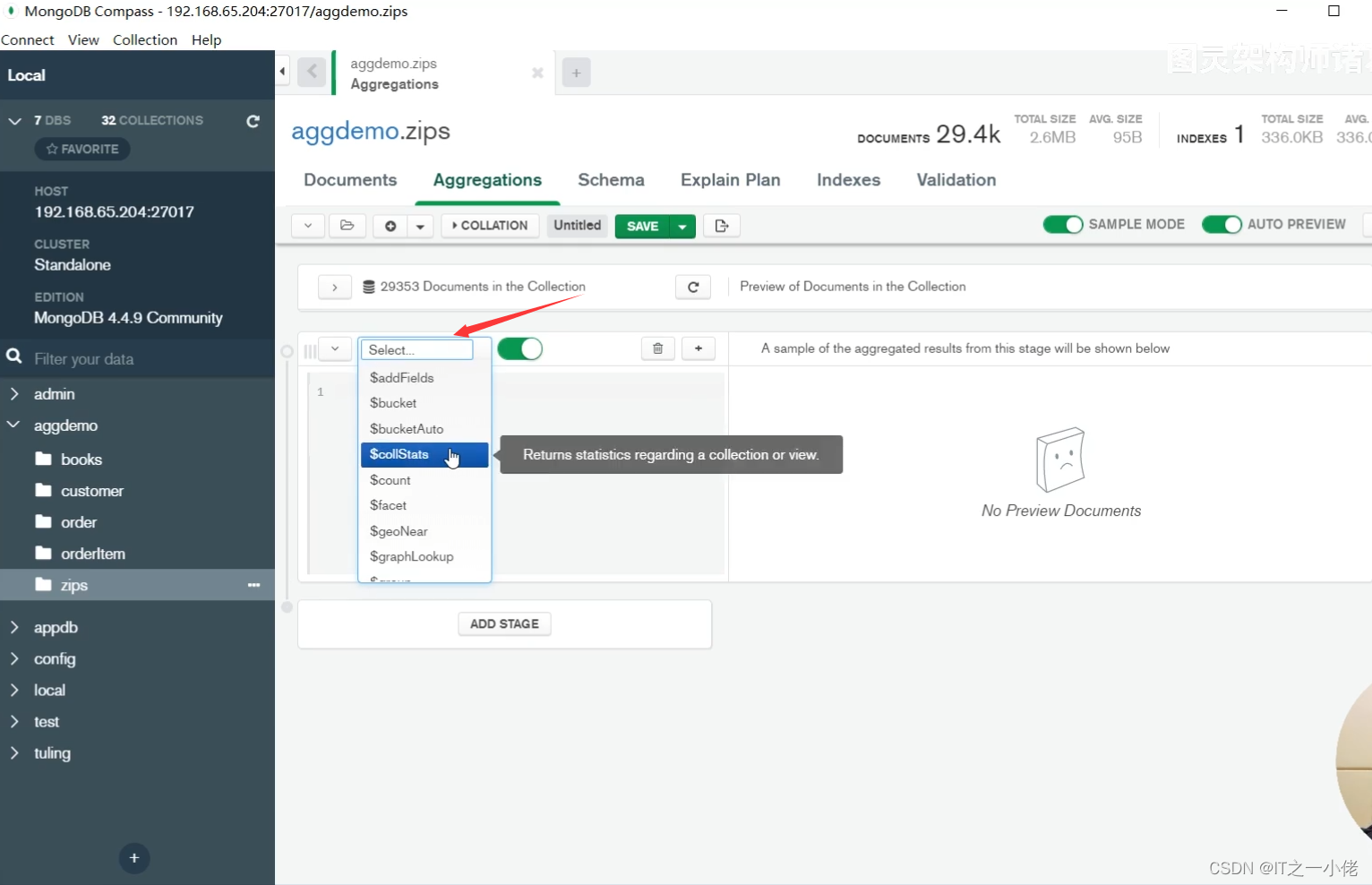Click the SAVE pipeline button
This screenshot has height=885, width=1372.
click(x=643, y=227)
